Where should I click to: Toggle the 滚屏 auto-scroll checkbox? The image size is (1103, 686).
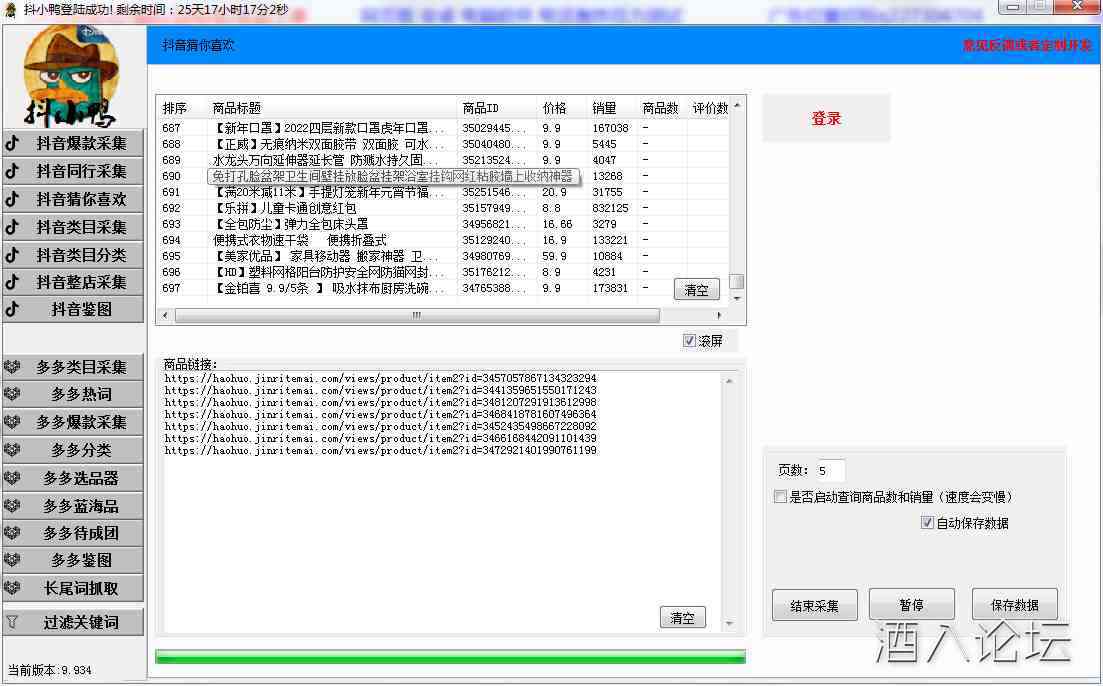689,340
